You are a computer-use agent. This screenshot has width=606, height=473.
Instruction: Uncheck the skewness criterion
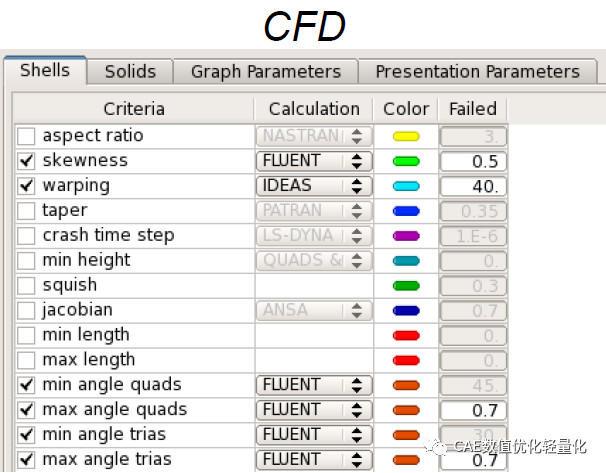[x=27, y=161]
